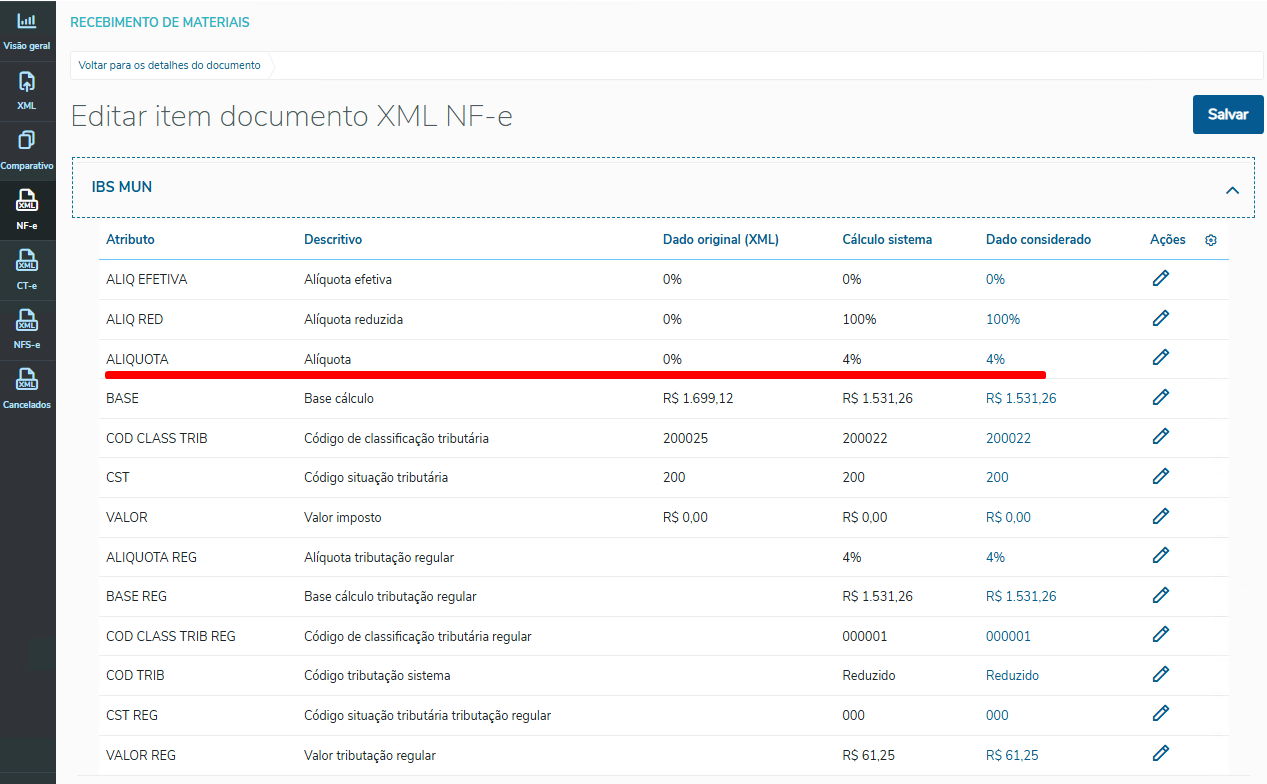Open the CT-e documents section
The image size is (1267, 784).
click(x=27, y=270)
